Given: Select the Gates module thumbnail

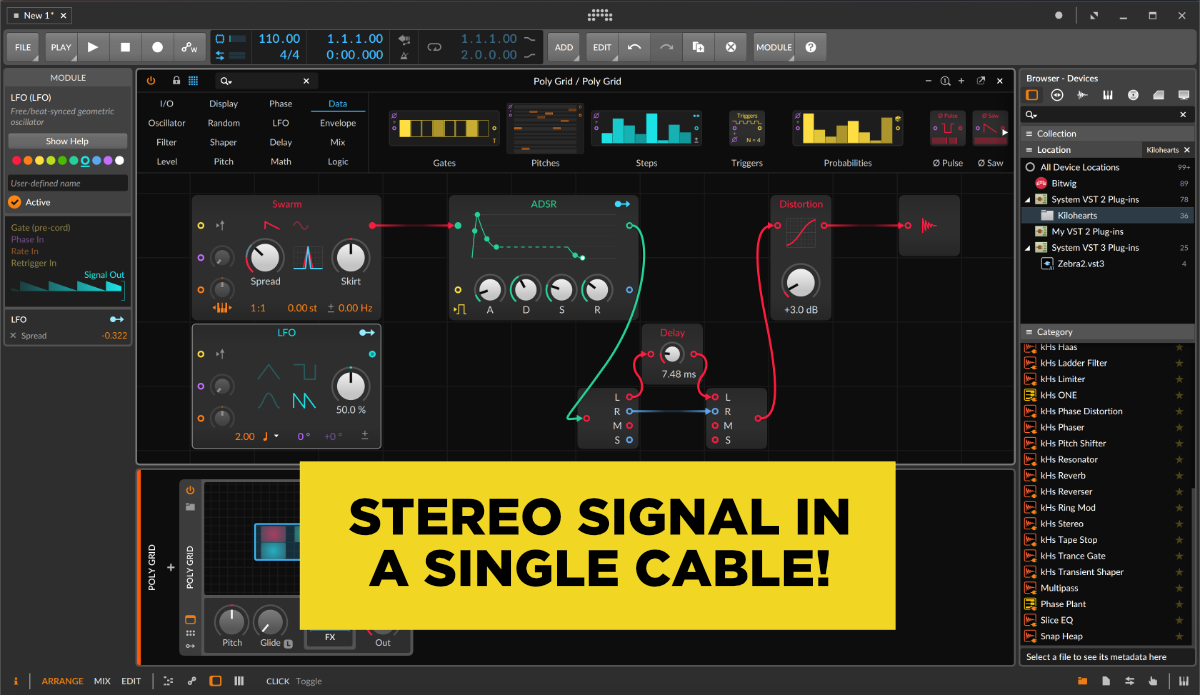Looking at the screenshot, I should 444,128.
